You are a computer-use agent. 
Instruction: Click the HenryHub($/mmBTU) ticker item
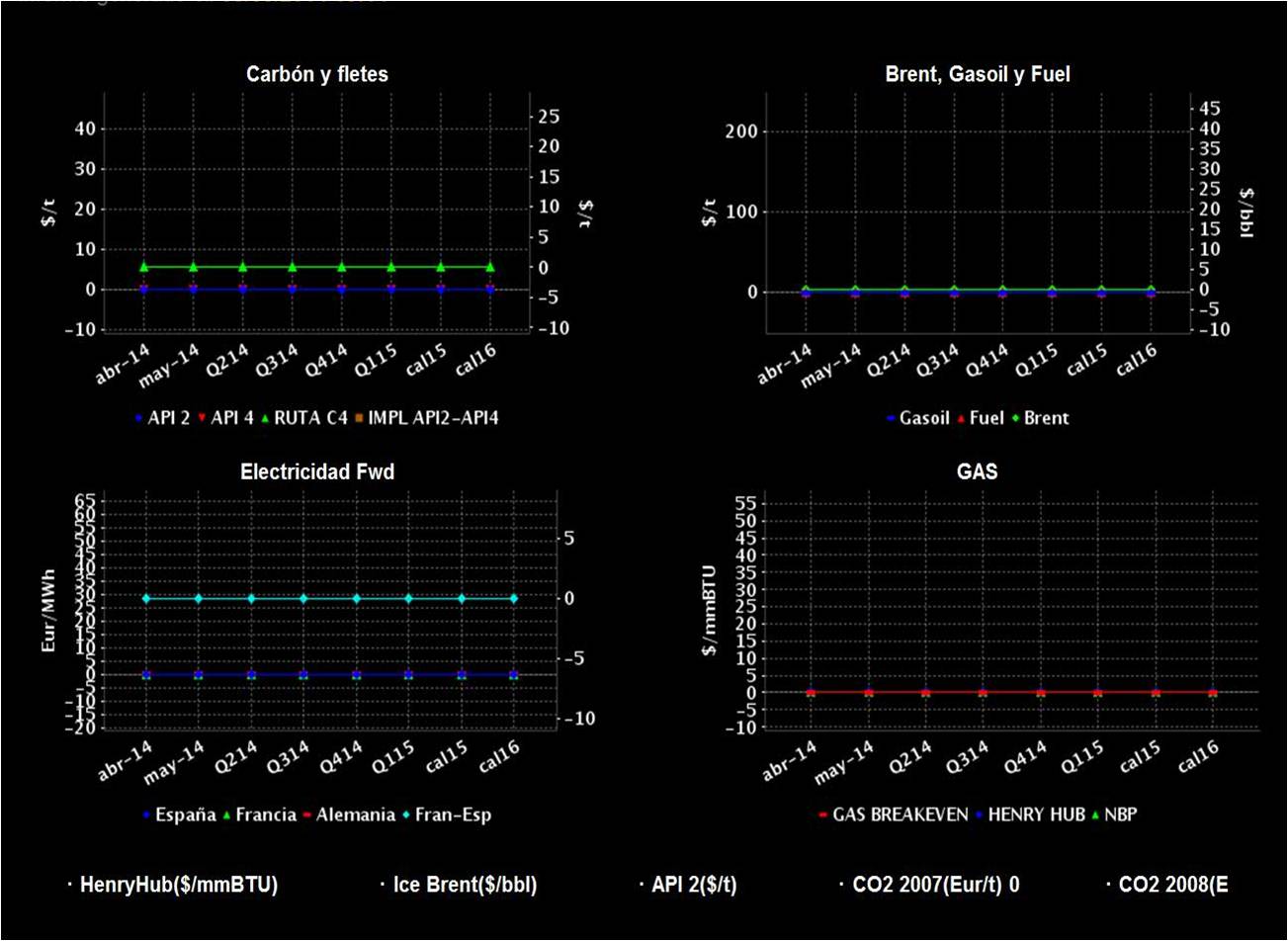coord(173,886)
